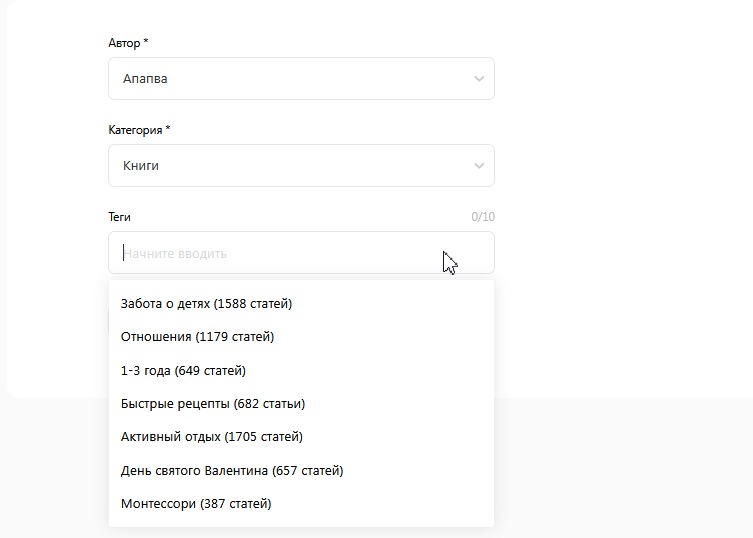Choose the Отношения tag from suggestions
This screenshot has width=753, height=538.
click(x=302, y=337)
